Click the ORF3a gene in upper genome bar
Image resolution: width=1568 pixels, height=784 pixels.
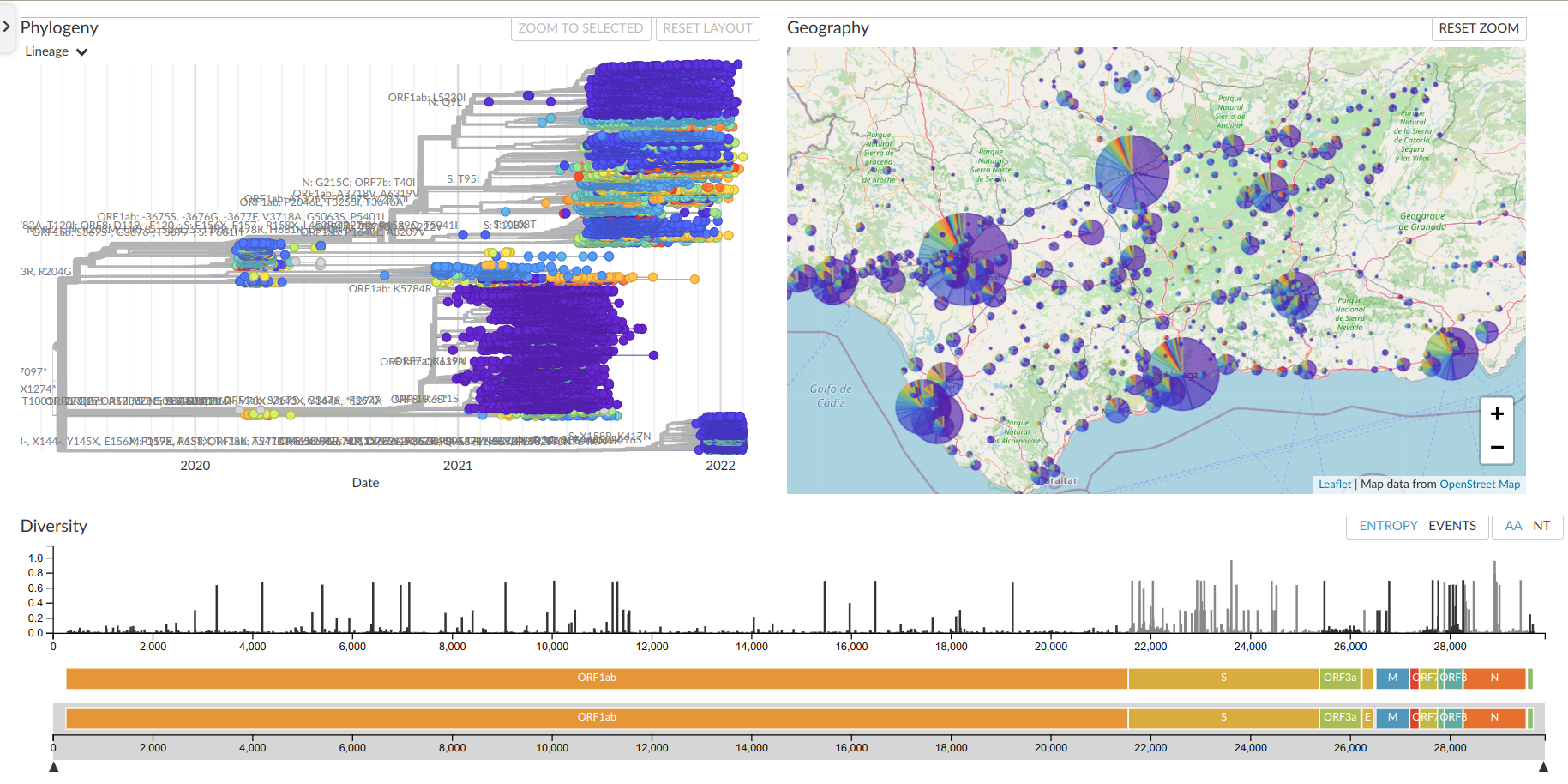pyautogui.click(x=1339, y=678)
